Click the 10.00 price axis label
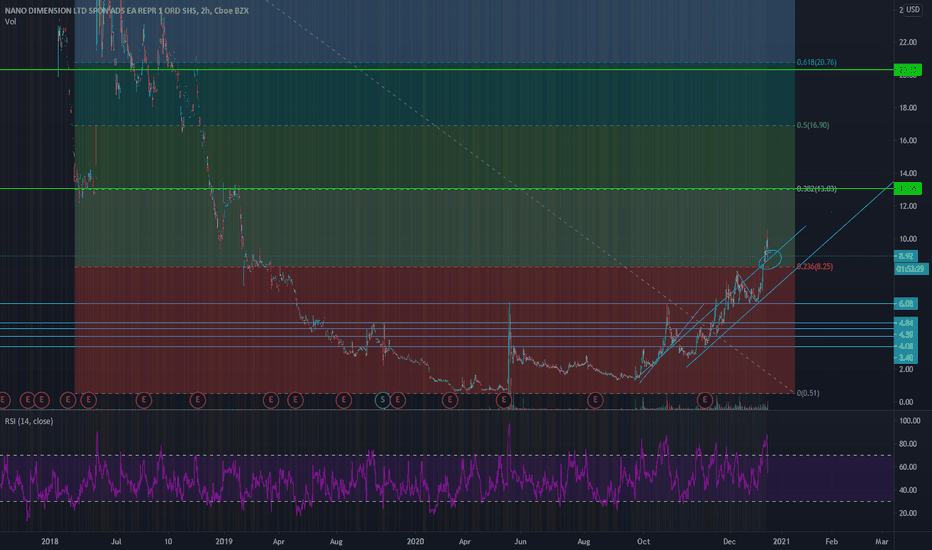 pos(908,239)
